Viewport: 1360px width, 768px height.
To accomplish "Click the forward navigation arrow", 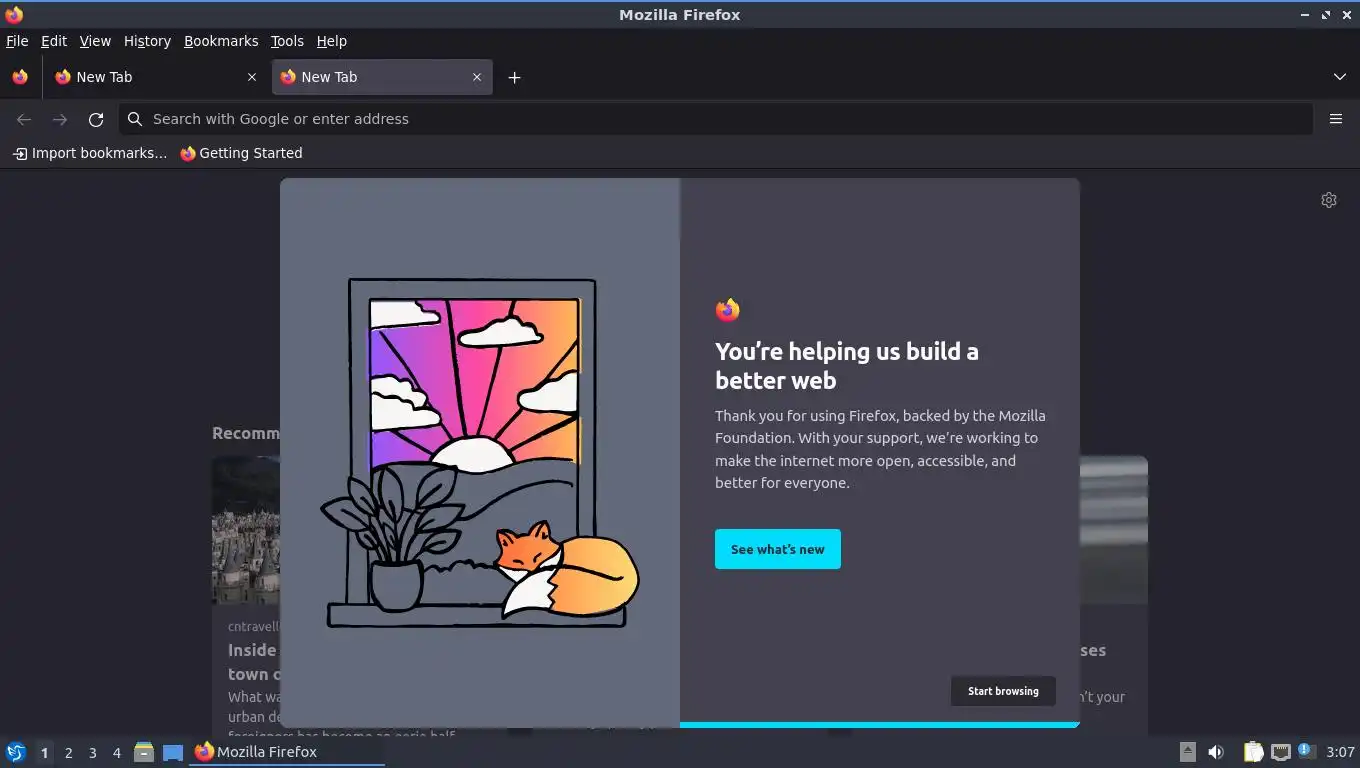I will point(60,119).
